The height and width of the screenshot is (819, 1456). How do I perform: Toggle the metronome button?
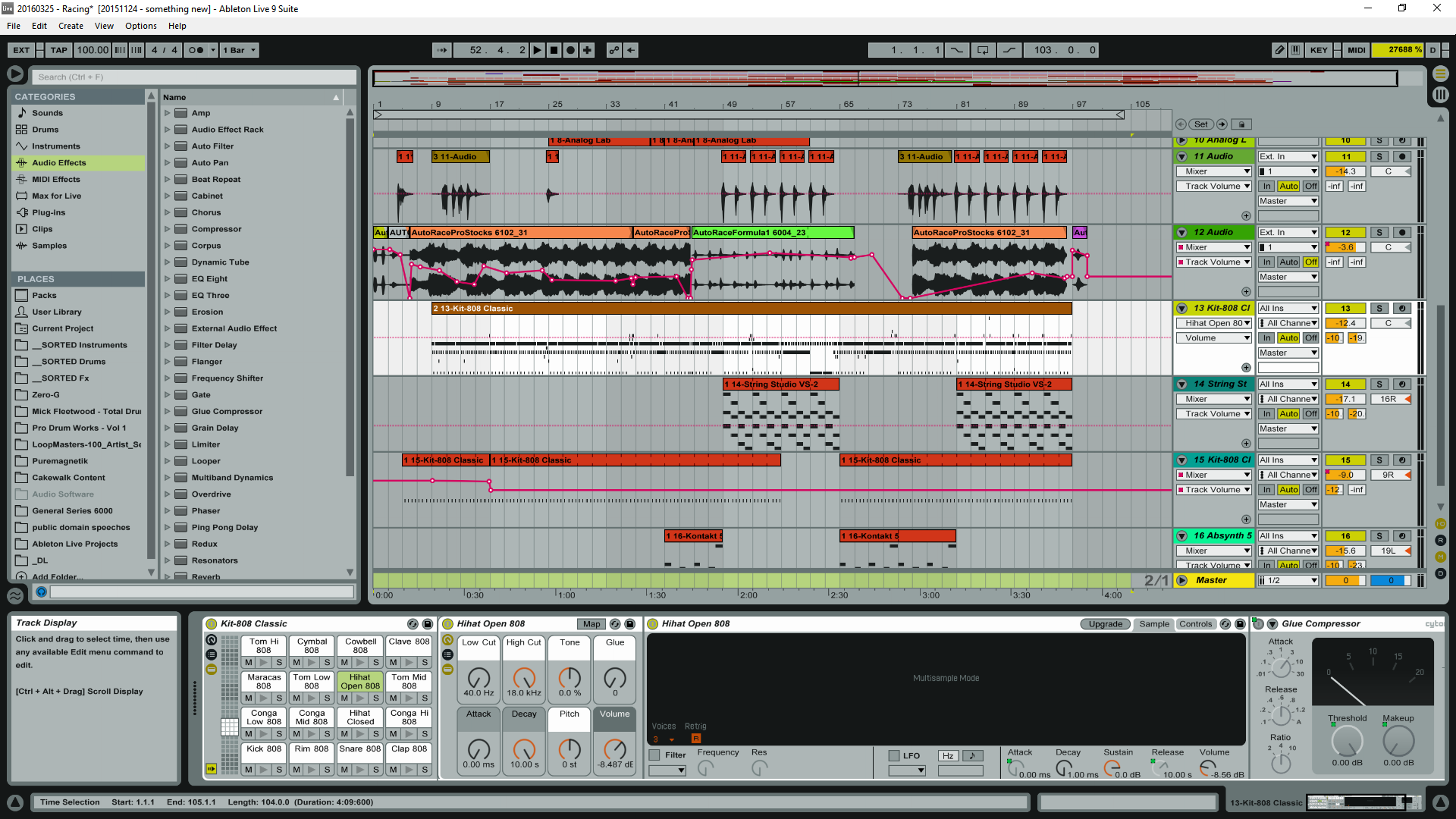[196, 50]
